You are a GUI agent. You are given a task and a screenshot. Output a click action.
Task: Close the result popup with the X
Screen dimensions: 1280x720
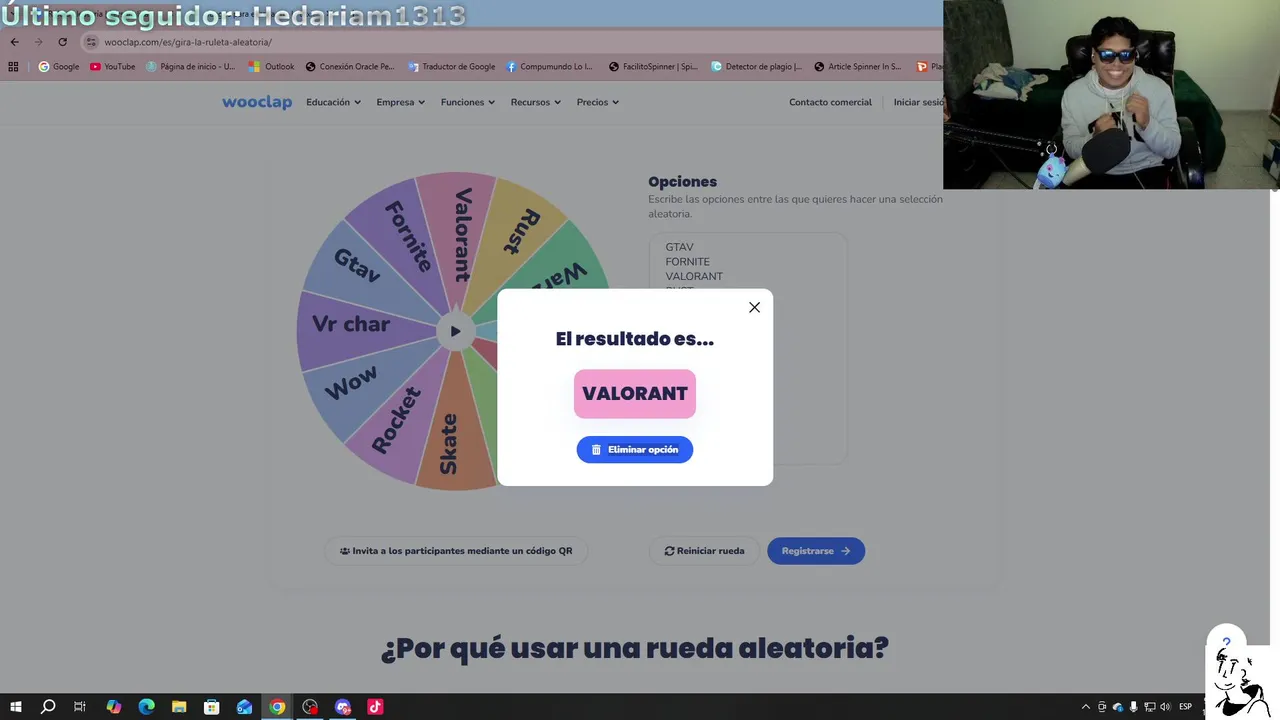[x=754, y=307]
